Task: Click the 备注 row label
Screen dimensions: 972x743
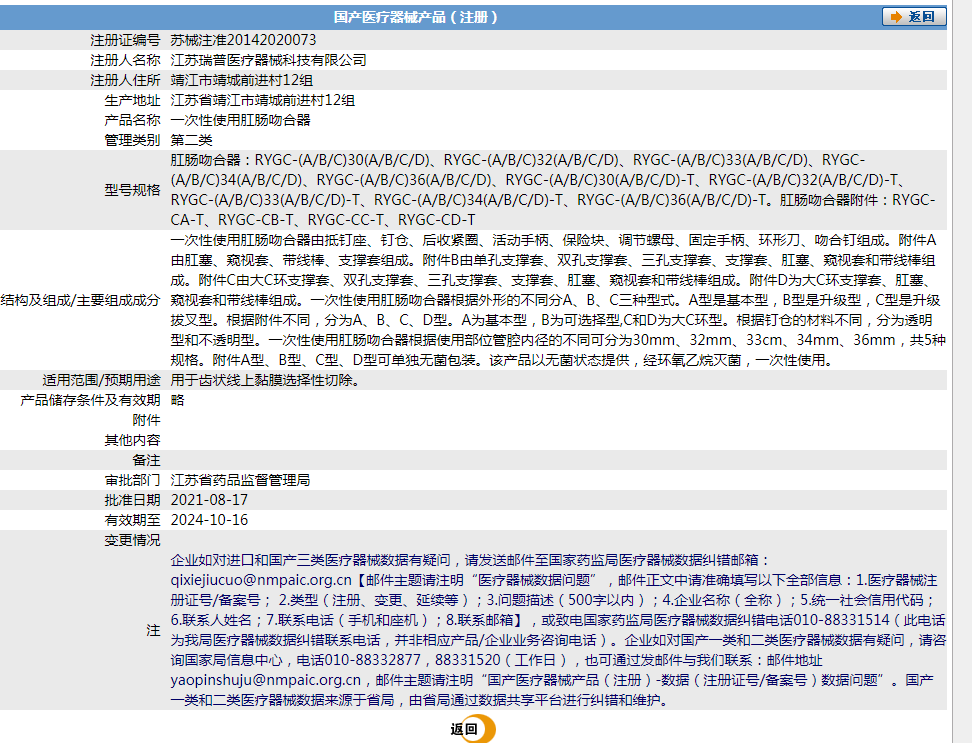Action: pyautogui.click(x=146, y=460)
